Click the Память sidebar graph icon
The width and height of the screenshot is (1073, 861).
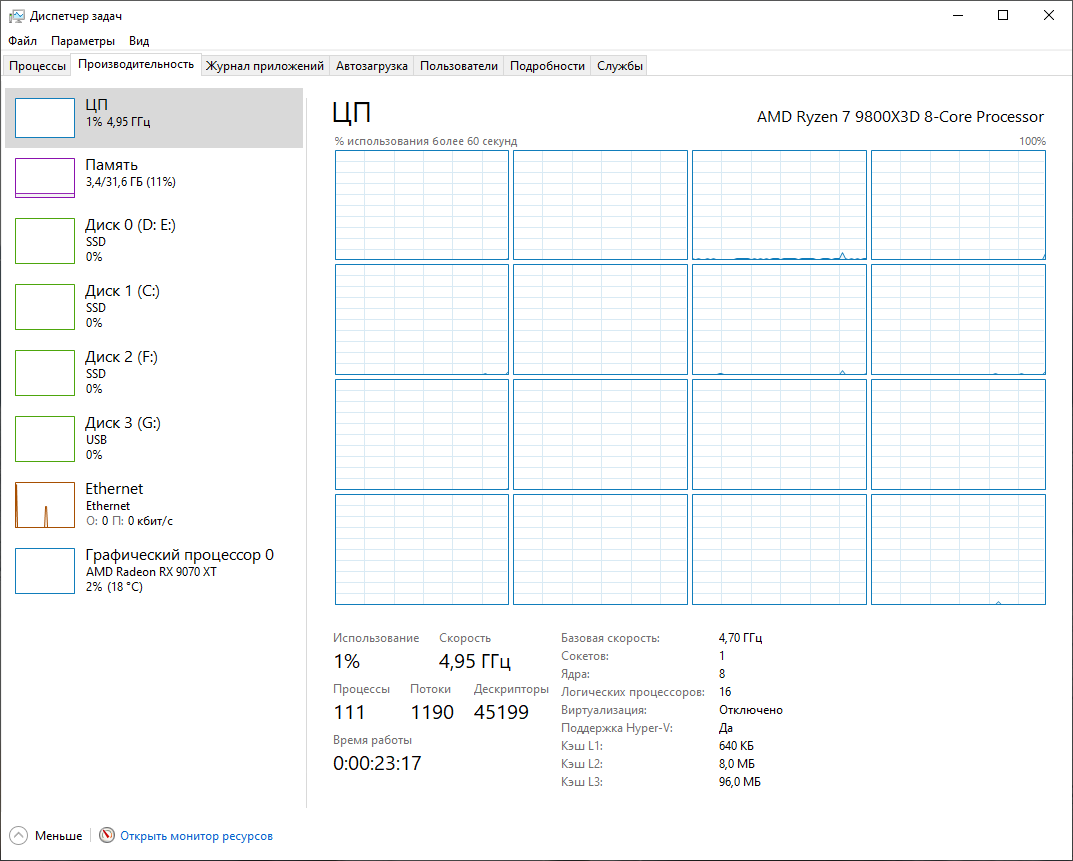click(x=44, y=177)
